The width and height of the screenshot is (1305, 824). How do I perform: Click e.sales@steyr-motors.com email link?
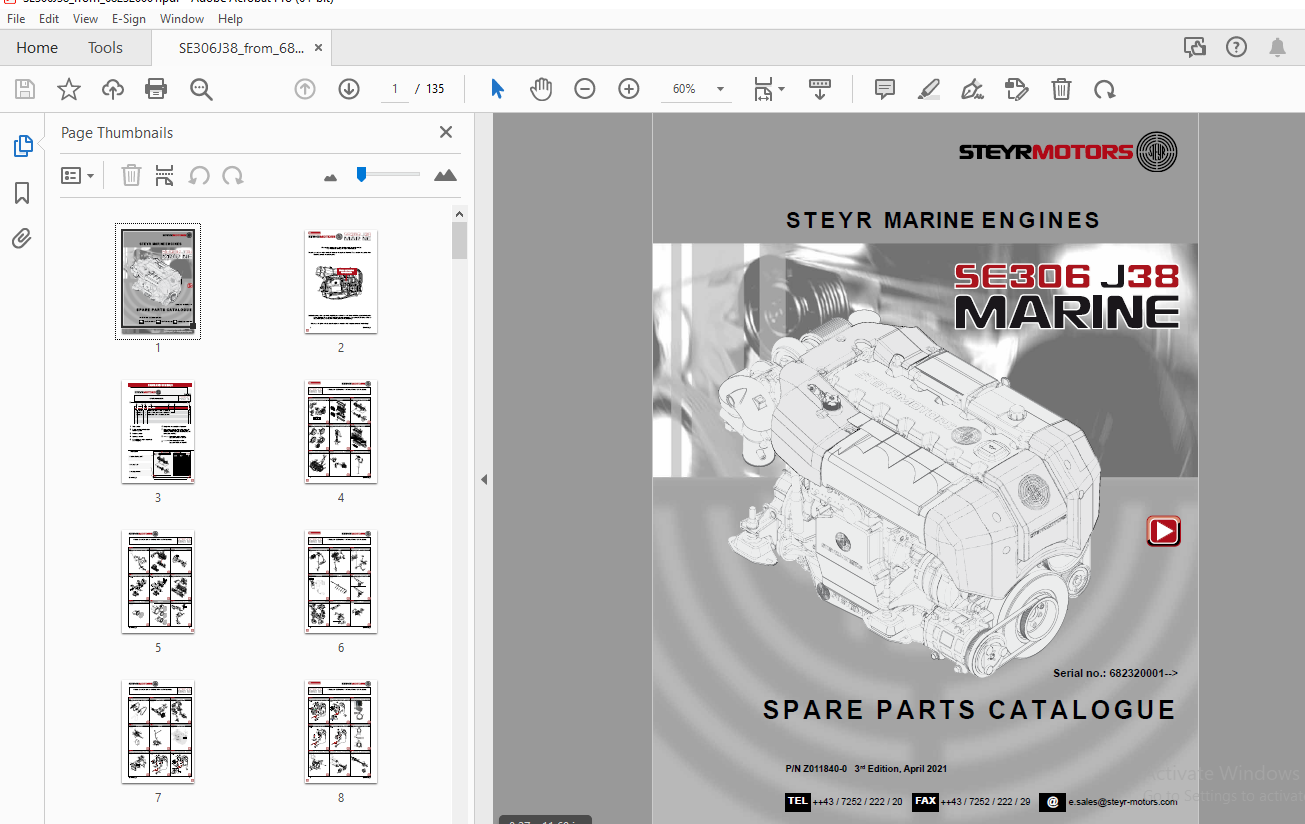[x=1123, y=801]
